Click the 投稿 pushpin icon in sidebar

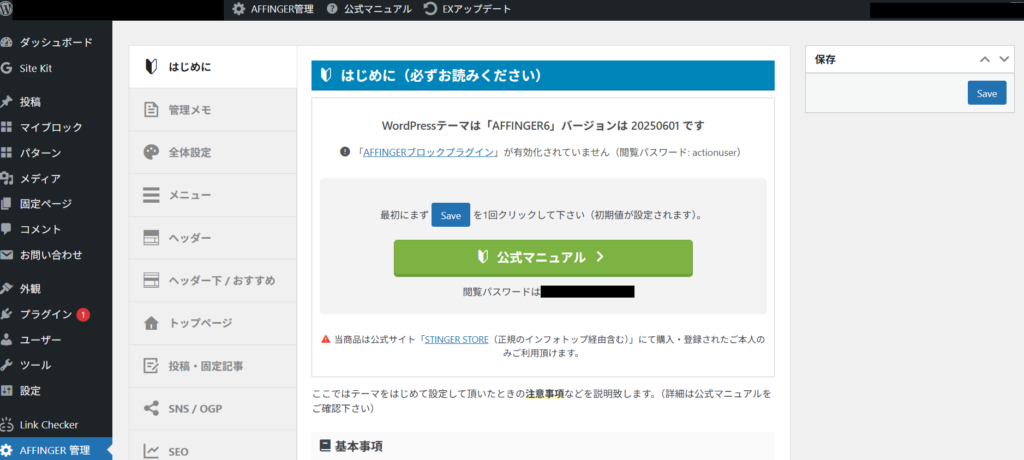point(7,102)
